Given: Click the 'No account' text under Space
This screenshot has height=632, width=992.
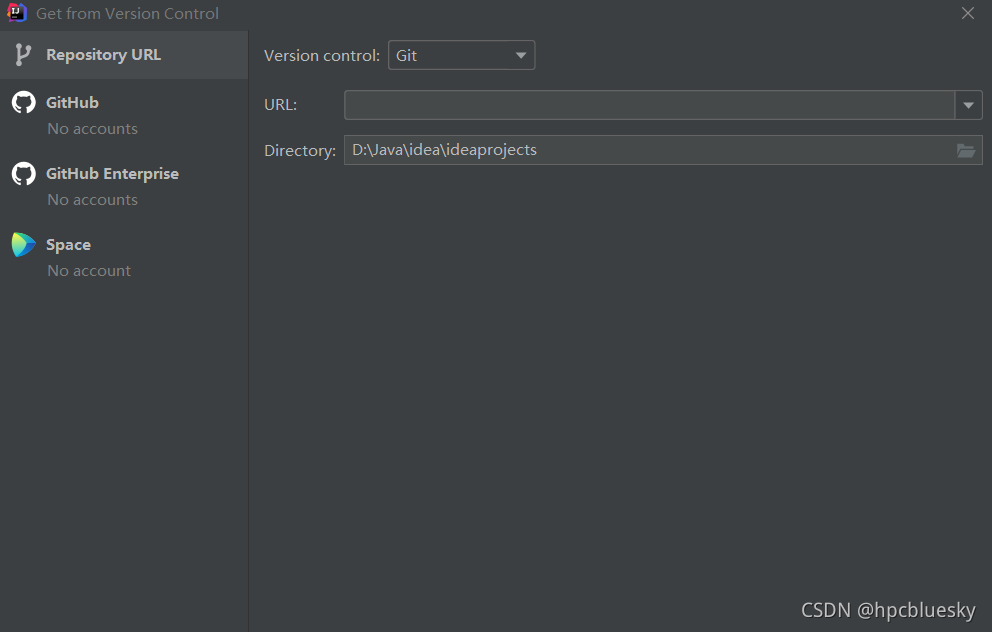Looking at the screenshot, I should click(89, 271).
